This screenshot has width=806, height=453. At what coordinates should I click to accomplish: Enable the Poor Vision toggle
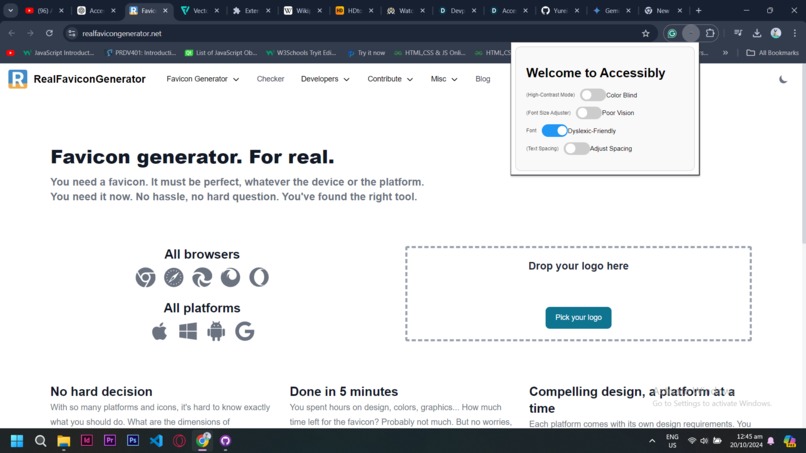[x=589, y=113]
